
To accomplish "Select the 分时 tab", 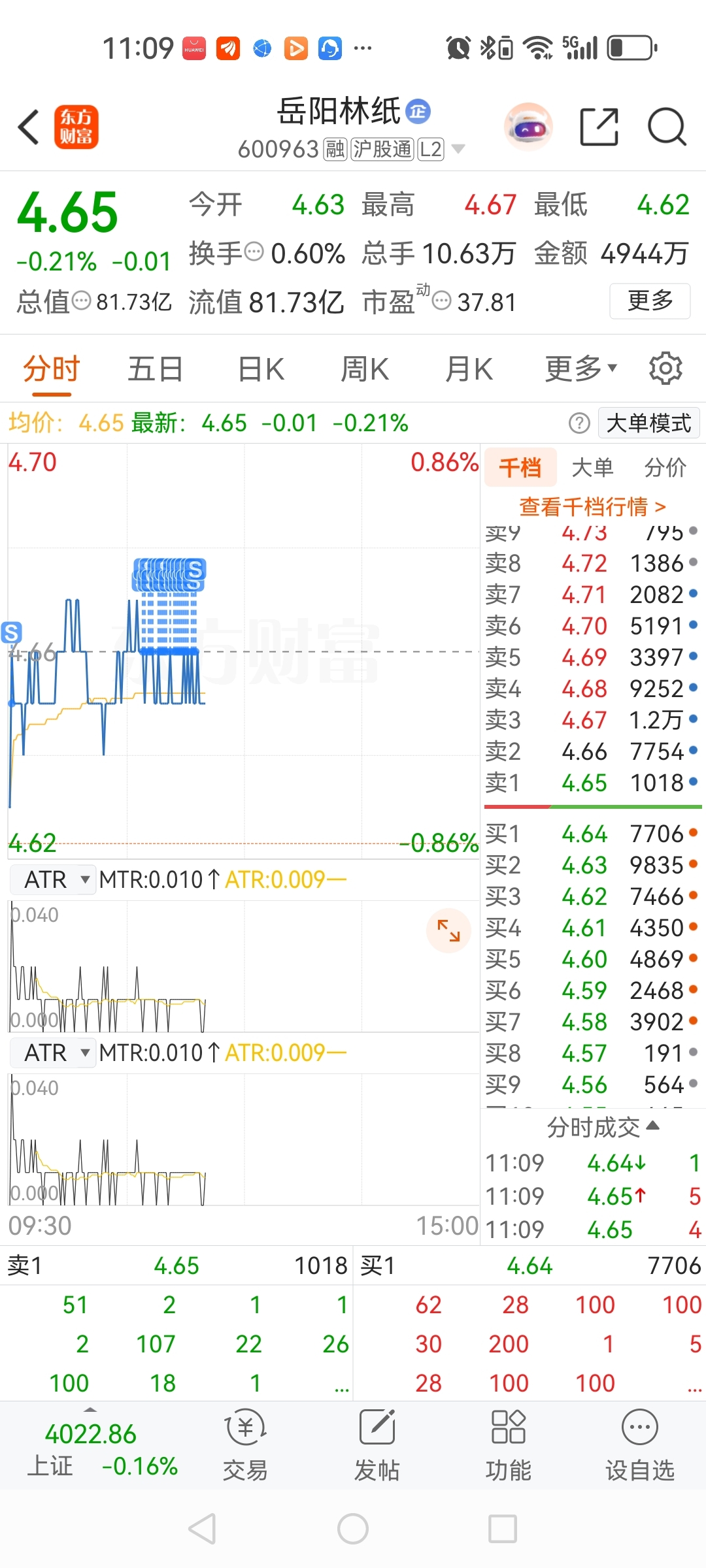I will tap(52, 368).
